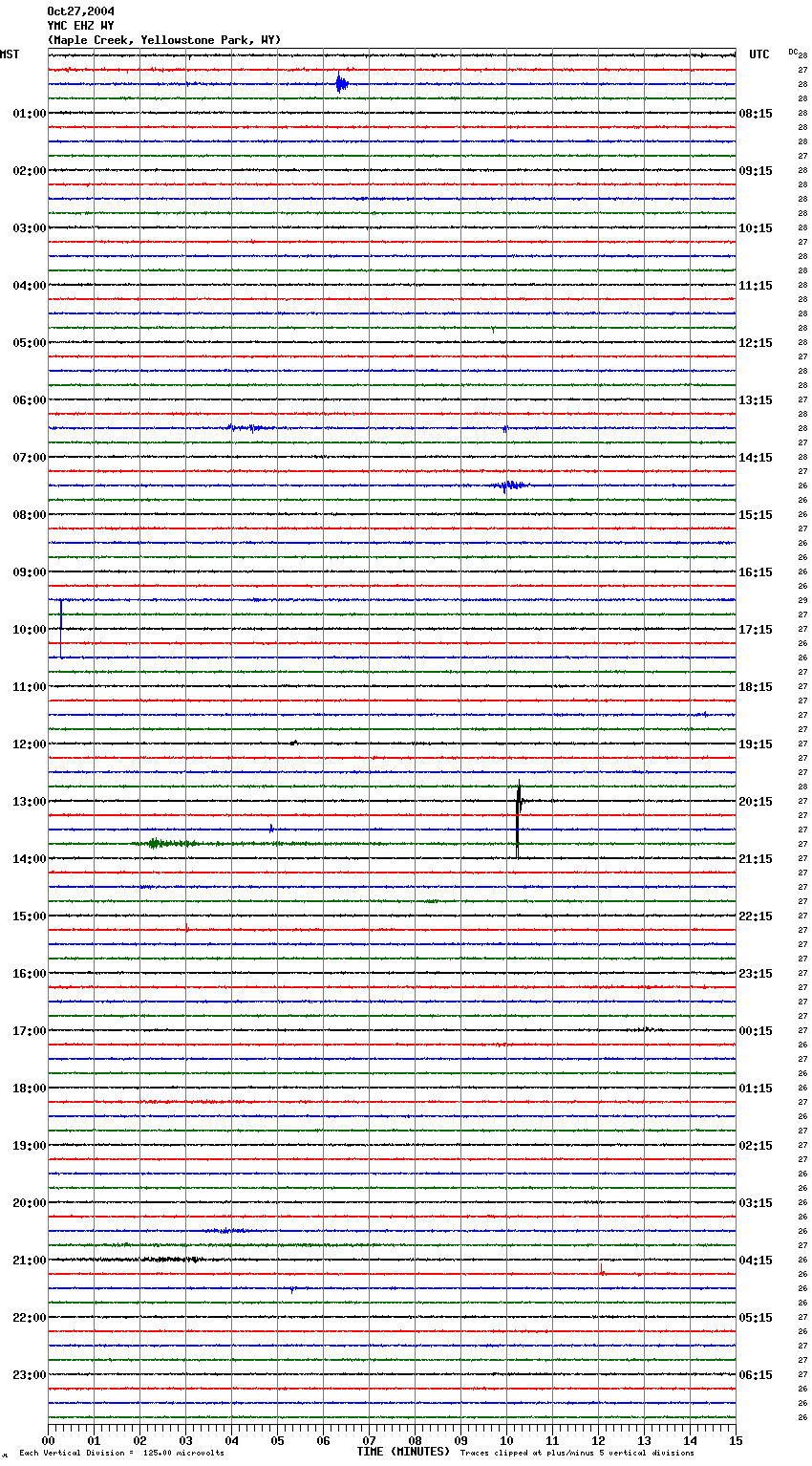Viewport: 812px width, 1466px height.
Task: Click the 21:00 MST time label
Action: (30, 1261)
